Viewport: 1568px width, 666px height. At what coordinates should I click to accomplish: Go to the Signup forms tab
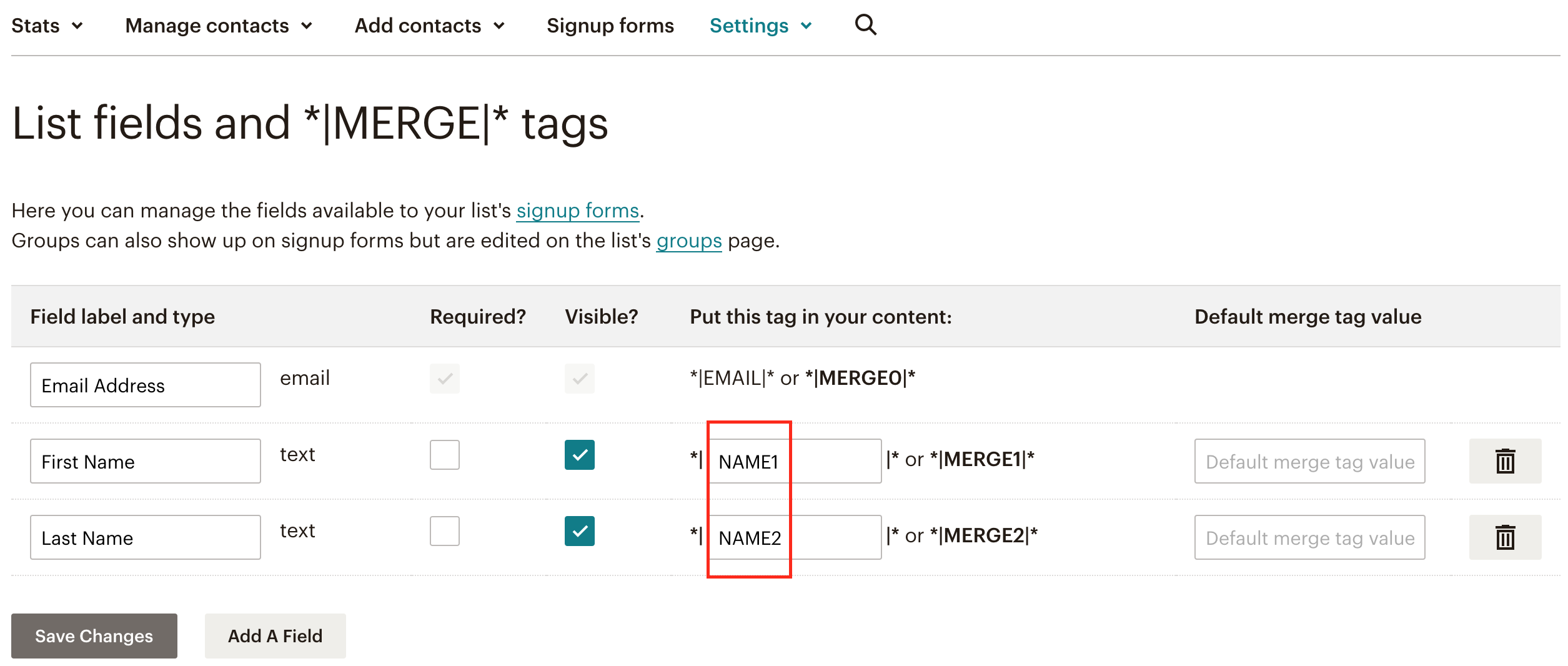tap(610, 26)
